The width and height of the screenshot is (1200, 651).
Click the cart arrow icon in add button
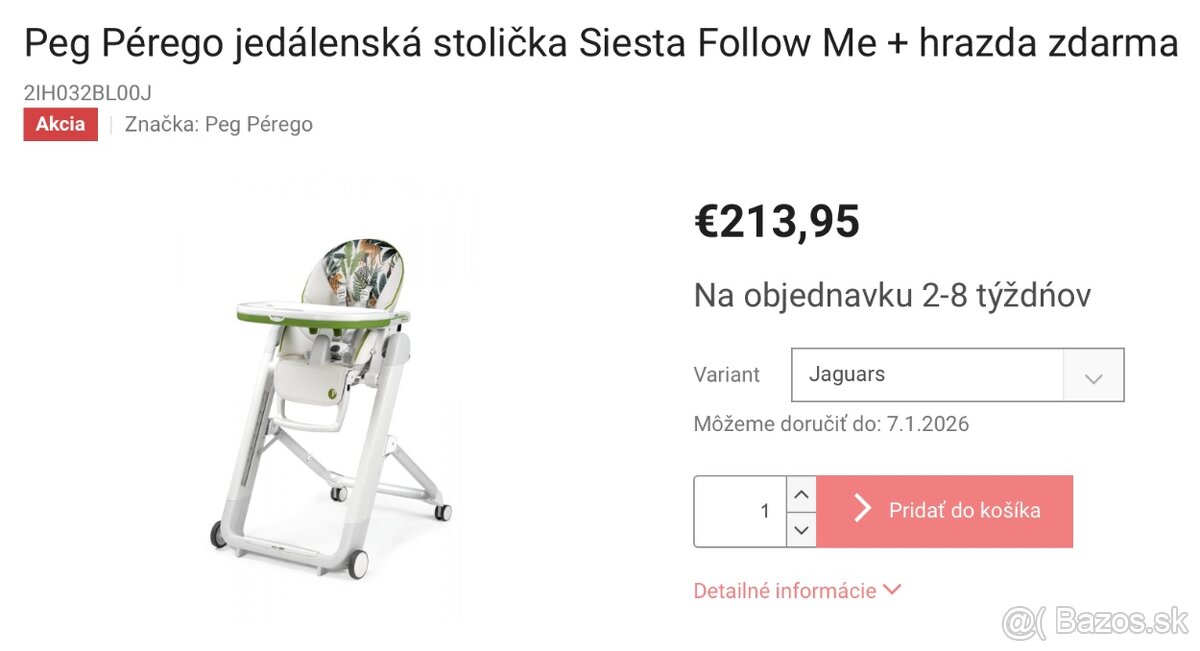[860, 510]
